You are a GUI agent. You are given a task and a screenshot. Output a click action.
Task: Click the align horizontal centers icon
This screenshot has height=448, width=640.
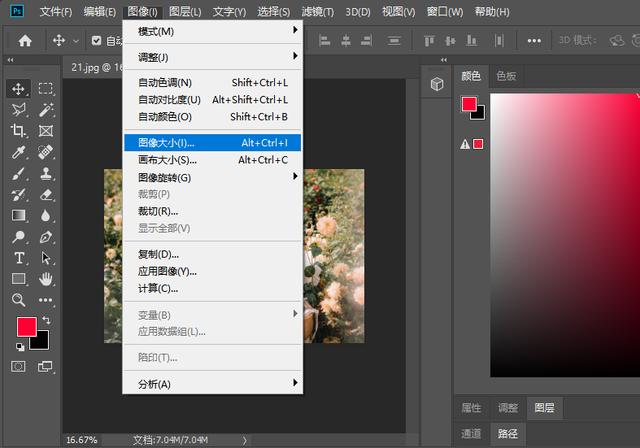[346, 40]
